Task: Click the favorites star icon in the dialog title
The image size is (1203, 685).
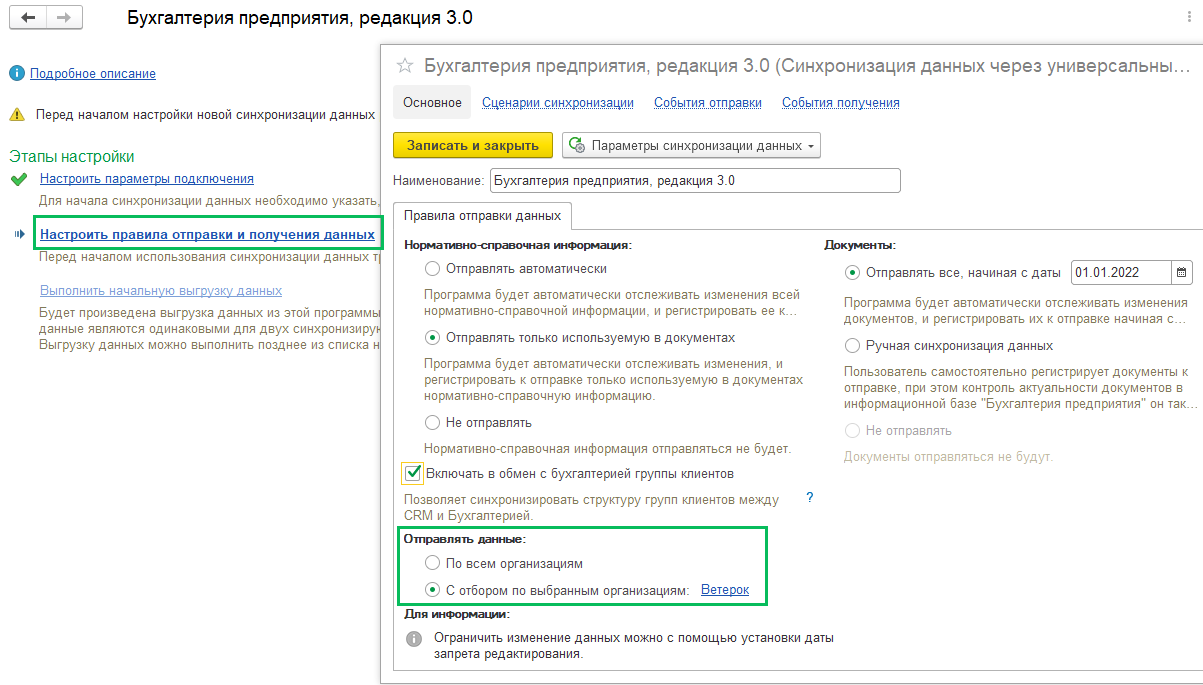Action: [x=405, y=66]
